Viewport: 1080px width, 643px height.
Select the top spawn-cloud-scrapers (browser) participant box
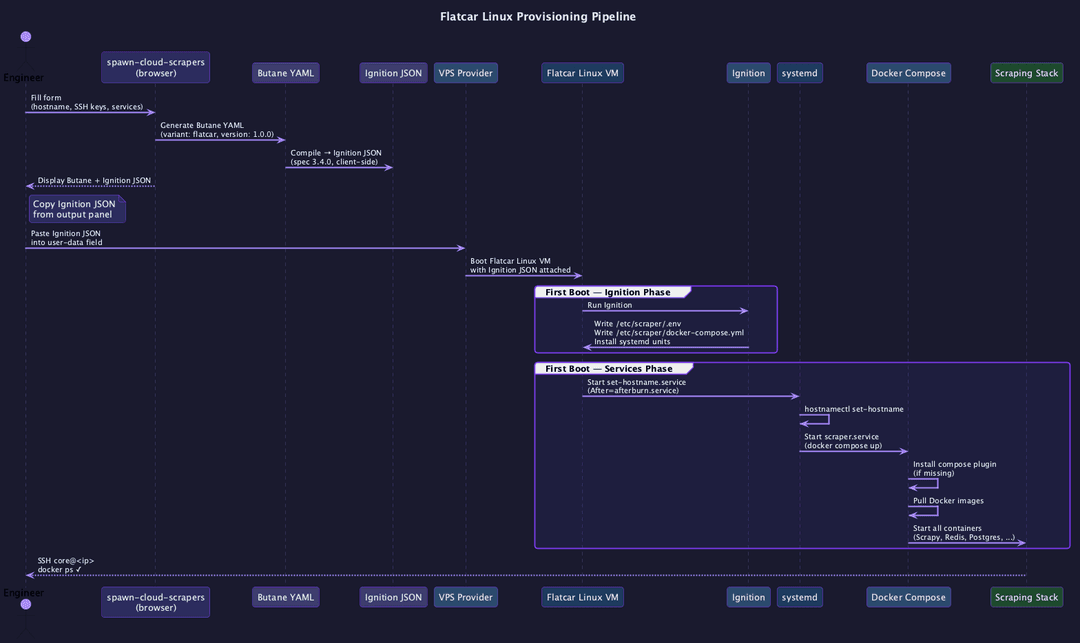point(156,67)
